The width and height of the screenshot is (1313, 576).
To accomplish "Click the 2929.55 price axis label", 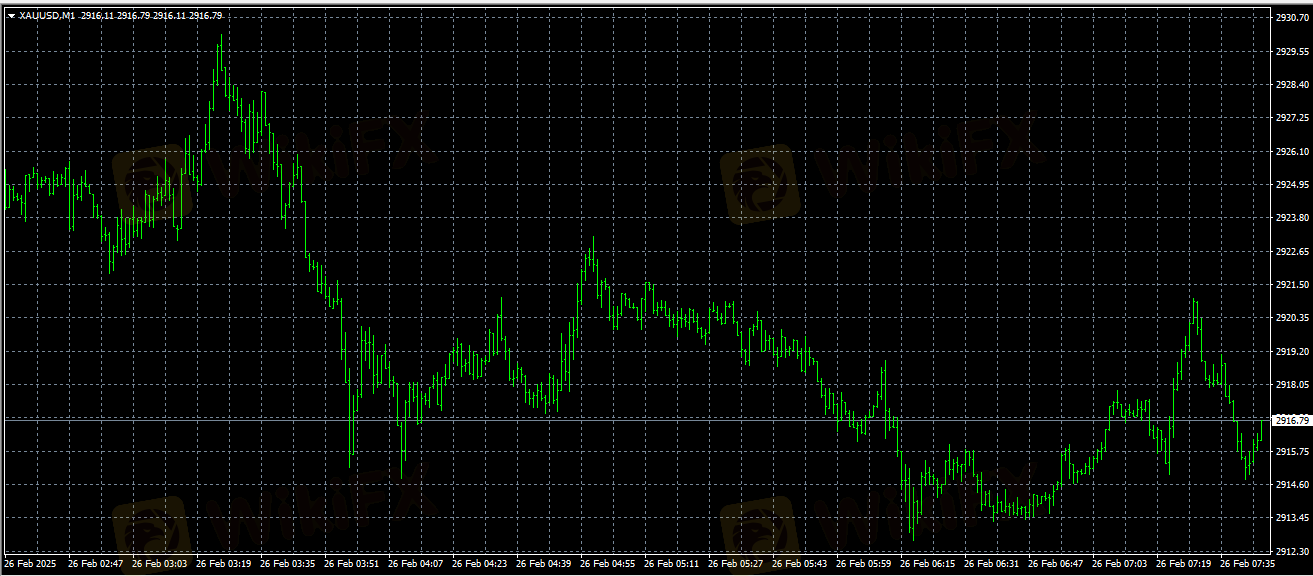I will coord(1290,52).
